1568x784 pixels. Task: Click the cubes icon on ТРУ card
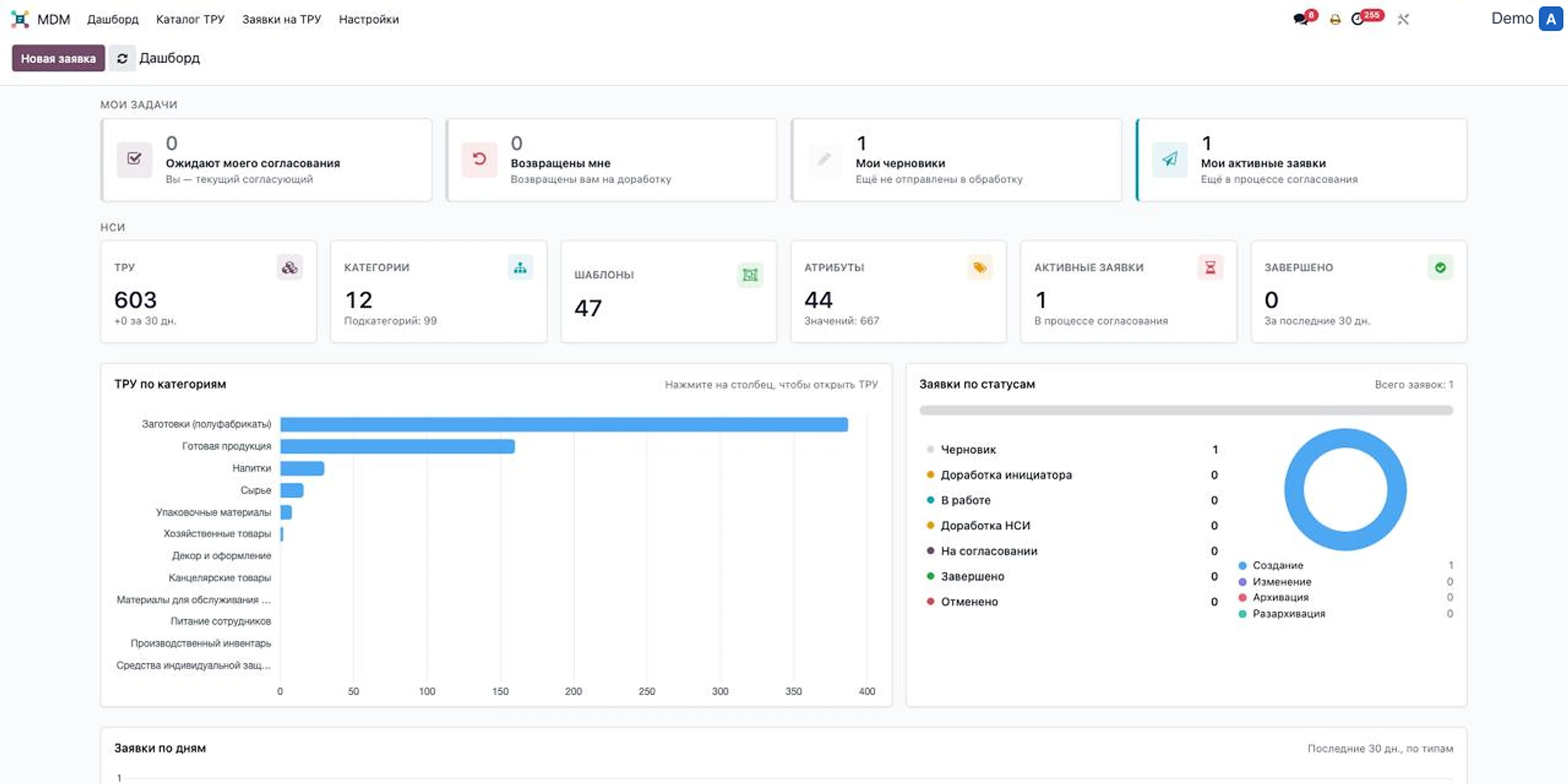click(x=290, y=268)
